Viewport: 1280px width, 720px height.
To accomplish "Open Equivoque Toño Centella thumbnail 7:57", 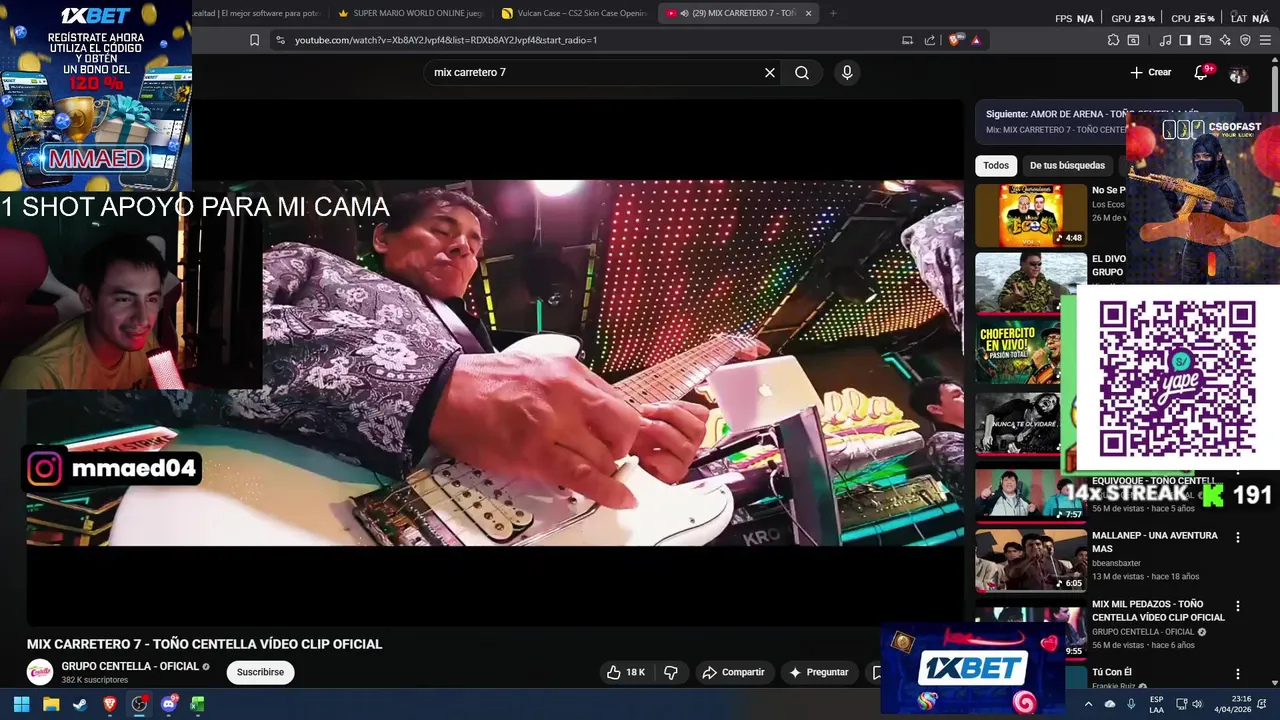I will pyautogui.click(x=1031, y=495).
